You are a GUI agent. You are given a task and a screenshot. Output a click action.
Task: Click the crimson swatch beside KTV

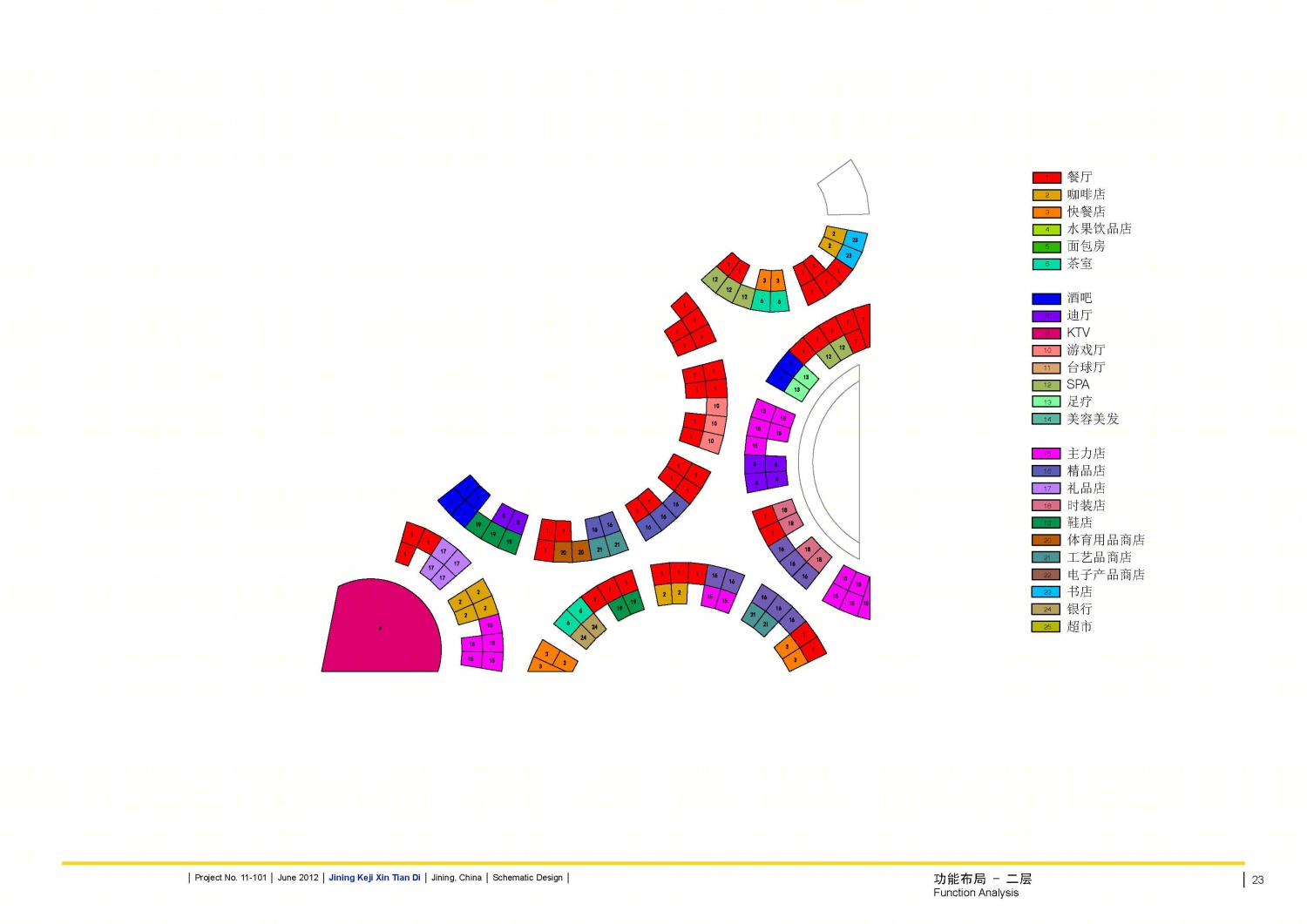pyautogui.click(x=1046, y=334)
